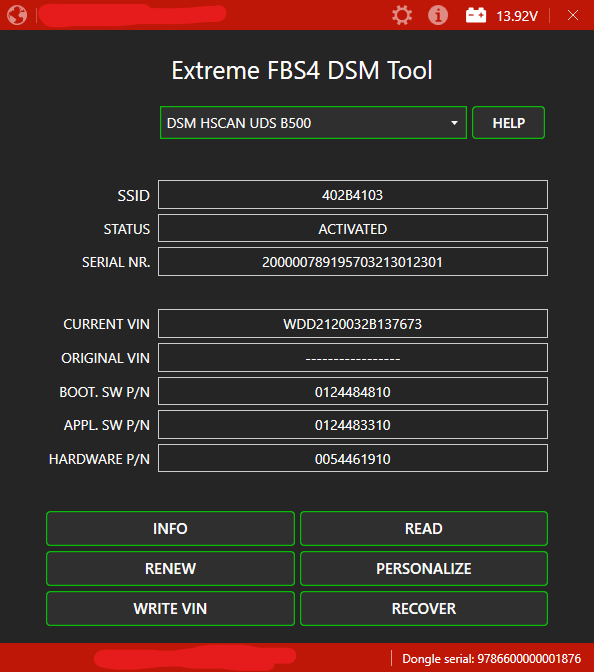Click the PERSONALIZE button
This screenshot has height=672, width=594.
click(x=424, y=569)
